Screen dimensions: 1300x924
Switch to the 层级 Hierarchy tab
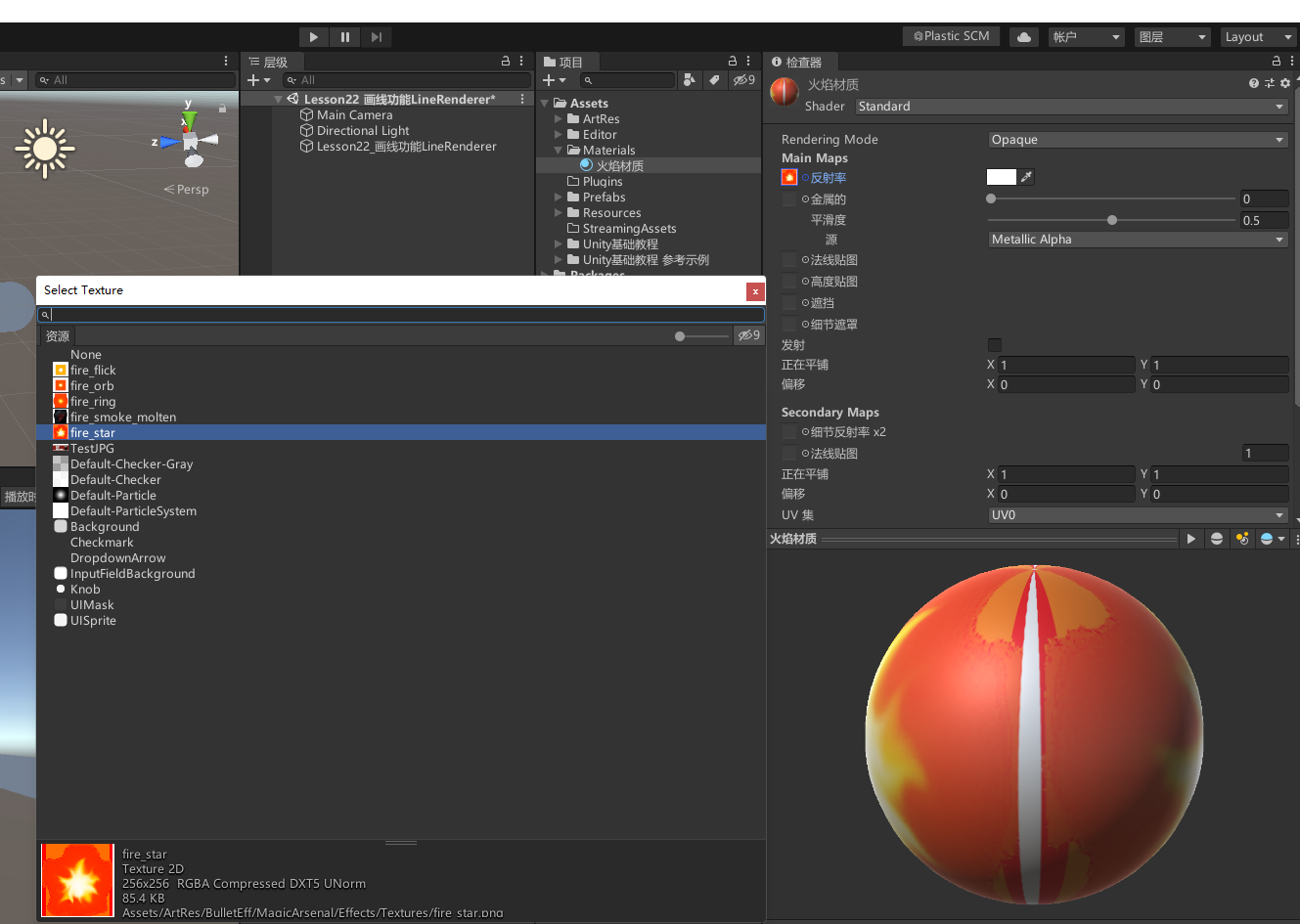tap(268, 62)
